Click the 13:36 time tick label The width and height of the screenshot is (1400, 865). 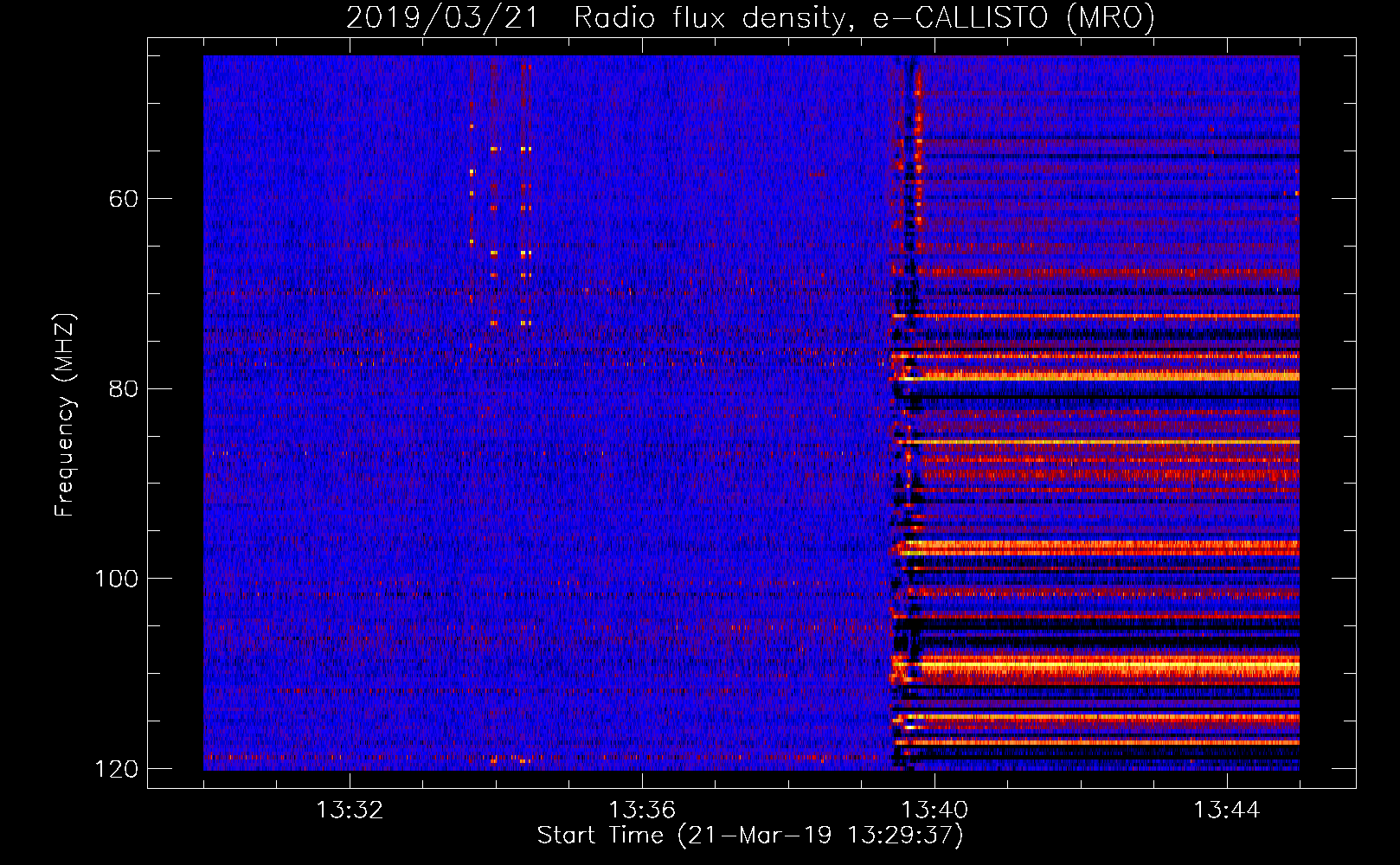(642, 811)
